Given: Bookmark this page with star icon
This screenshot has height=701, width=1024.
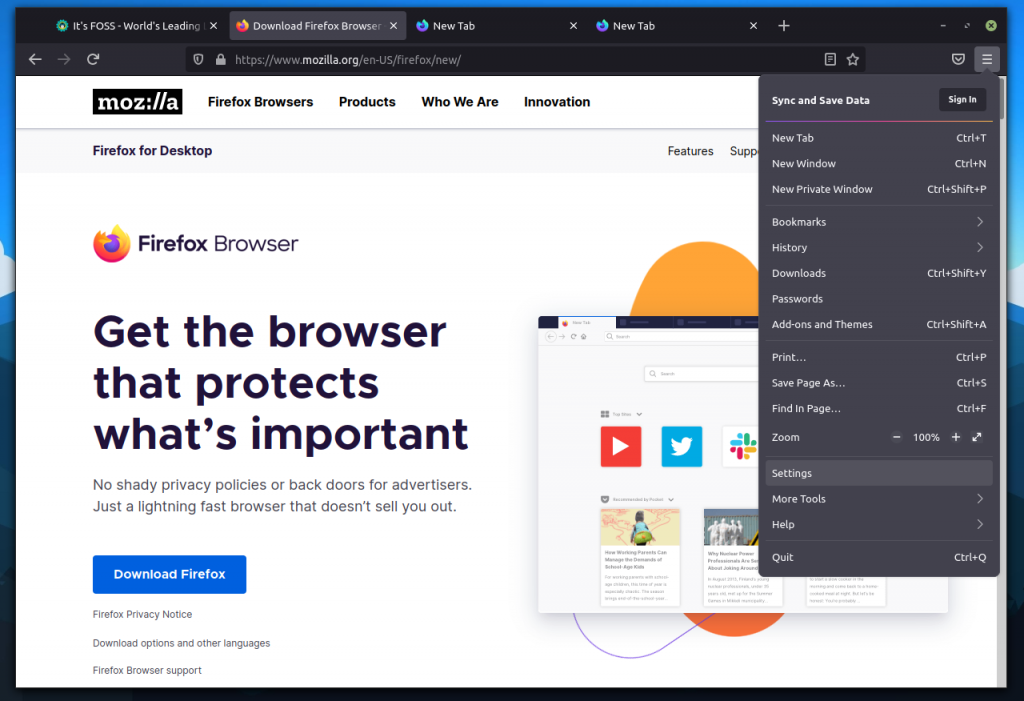Looking at the screenshot, I should pyautogui.click(x=853, y=60).
